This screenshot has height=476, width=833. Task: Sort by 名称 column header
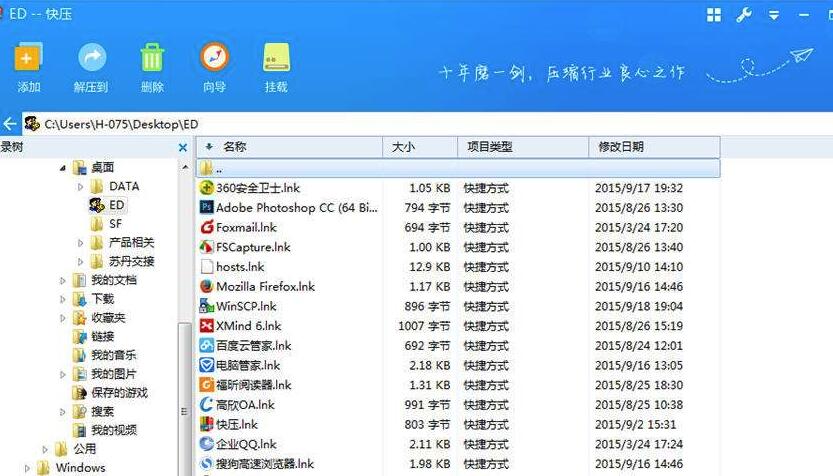(289, 147)
